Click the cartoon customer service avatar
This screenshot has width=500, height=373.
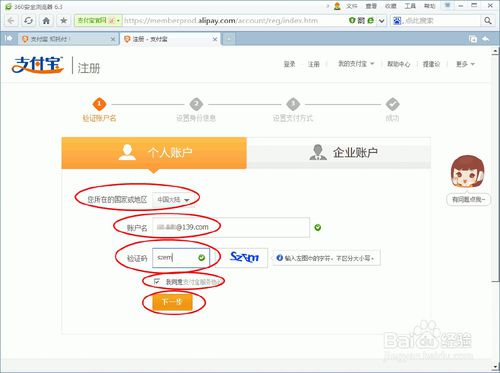coord(468,172)
